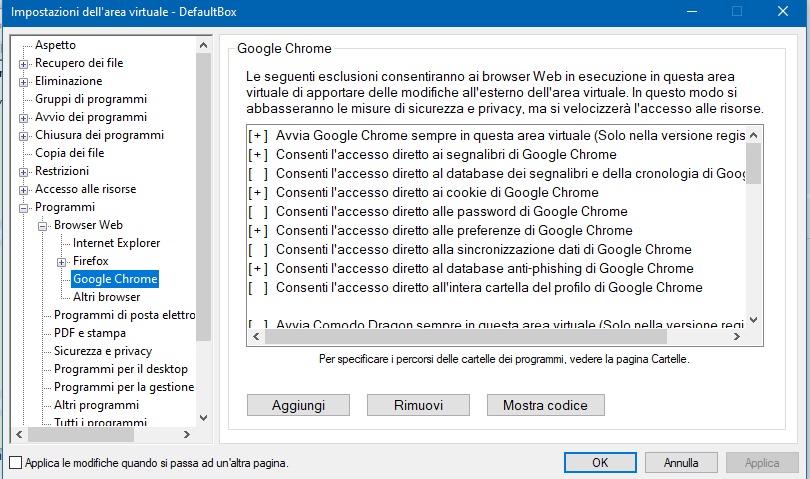Expand the Recupero dei file tree node

pyautogui.click(x=23, y=65)
